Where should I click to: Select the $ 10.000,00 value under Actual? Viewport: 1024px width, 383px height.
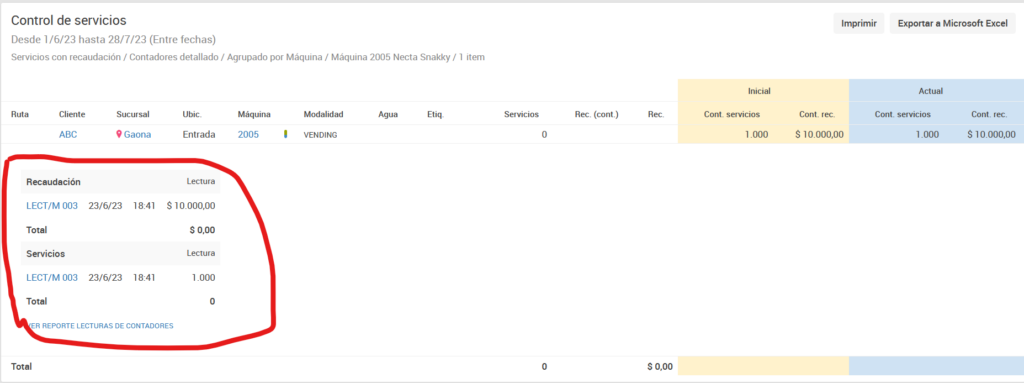[x=991, y=135]
